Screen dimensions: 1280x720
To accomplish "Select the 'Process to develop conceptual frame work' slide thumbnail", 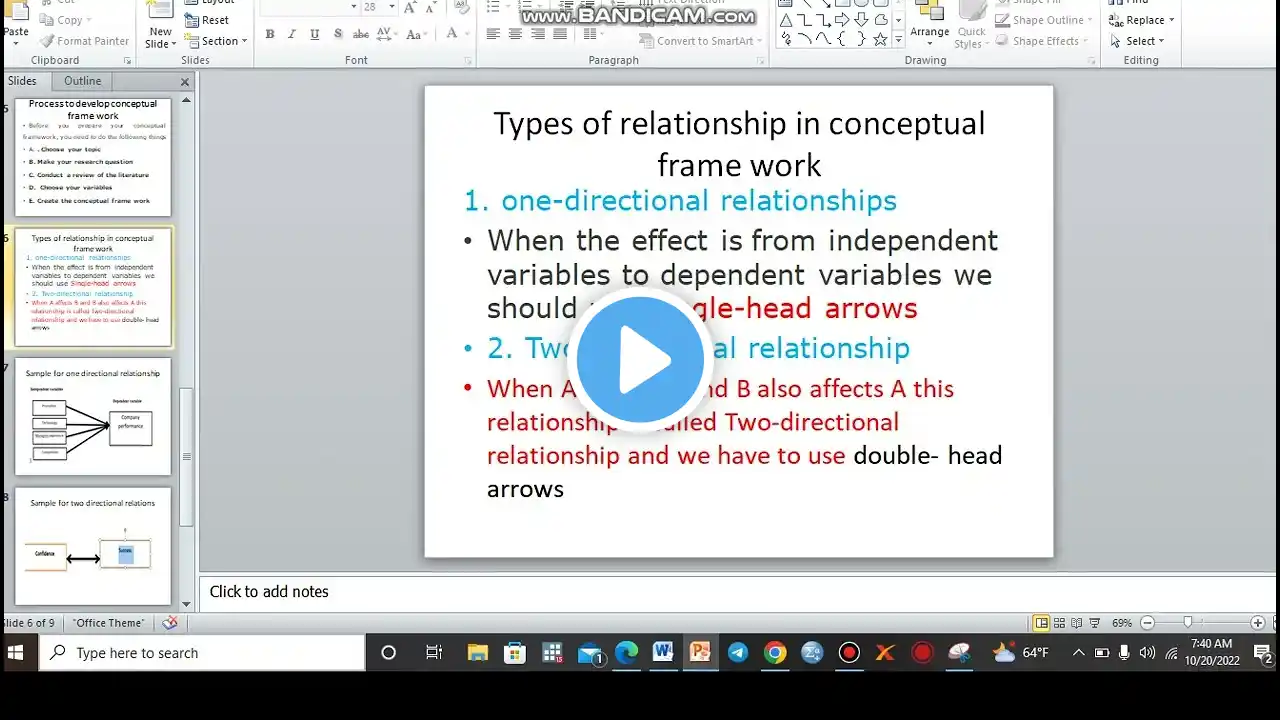I will point(93,156).
